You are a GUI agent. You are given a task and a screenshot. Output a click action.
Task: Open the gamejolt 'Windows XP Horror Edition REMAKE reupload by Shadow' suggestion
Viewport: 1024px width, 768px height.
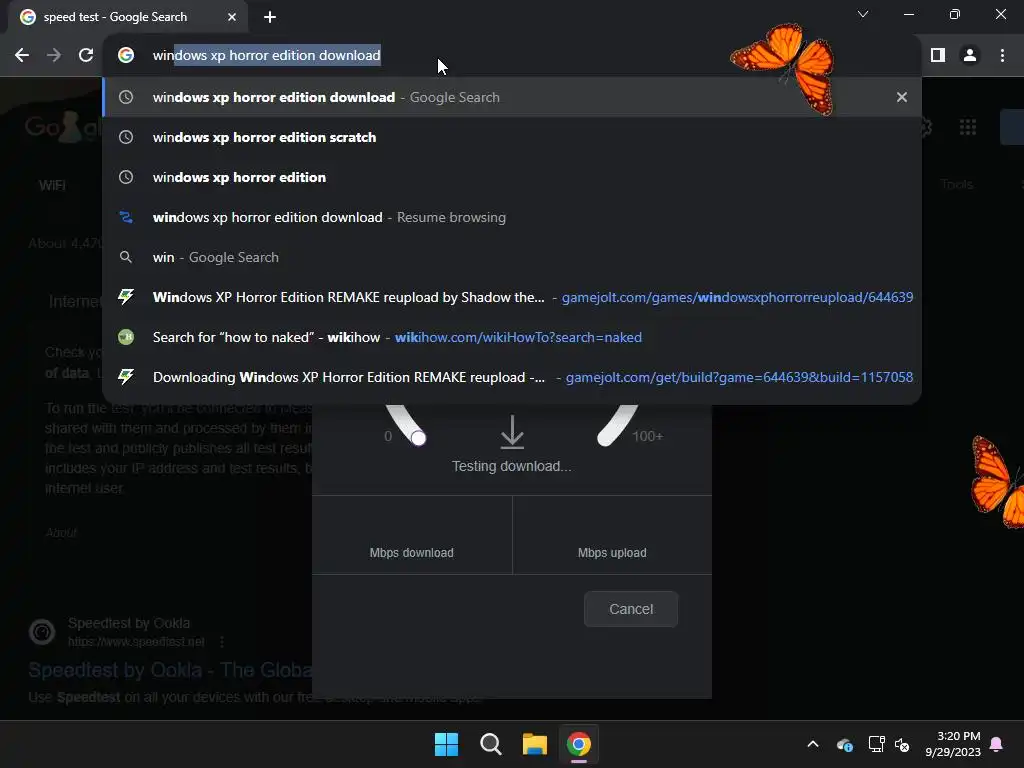click(x=512, y=297)
